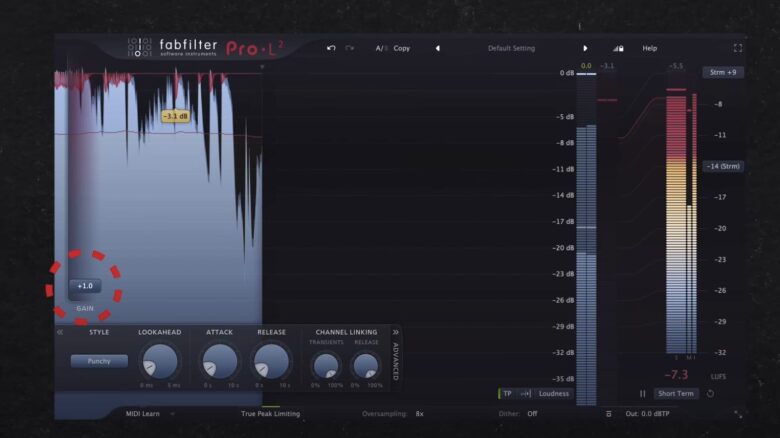Open the MIDI Learn option

pyautogui.click(x=143, y=414)
